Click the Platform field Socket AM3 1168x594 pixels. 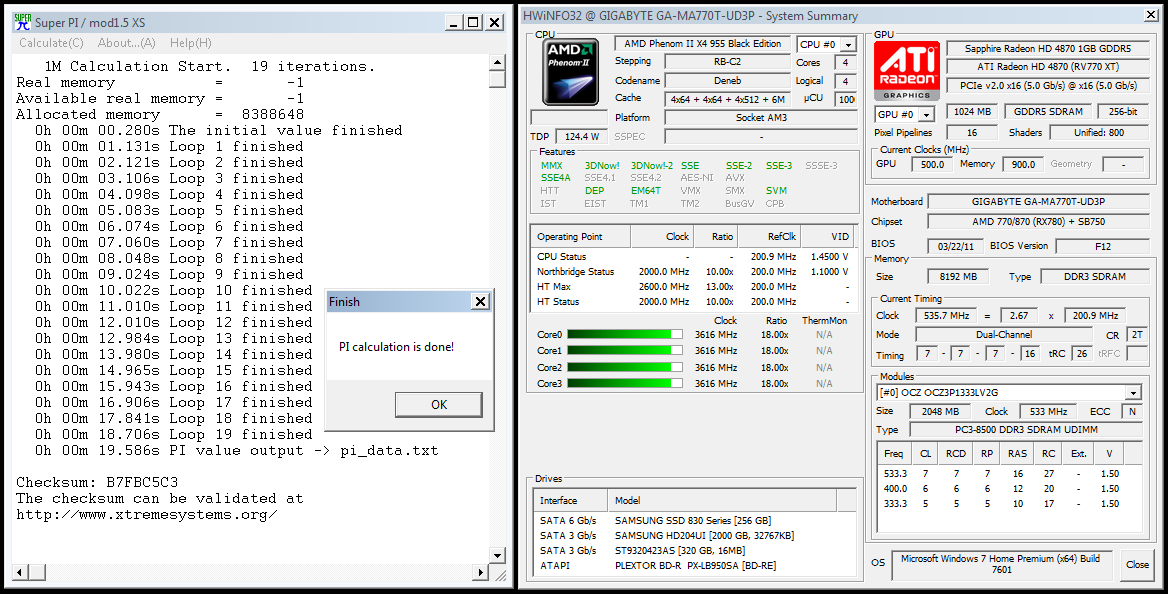760,118
